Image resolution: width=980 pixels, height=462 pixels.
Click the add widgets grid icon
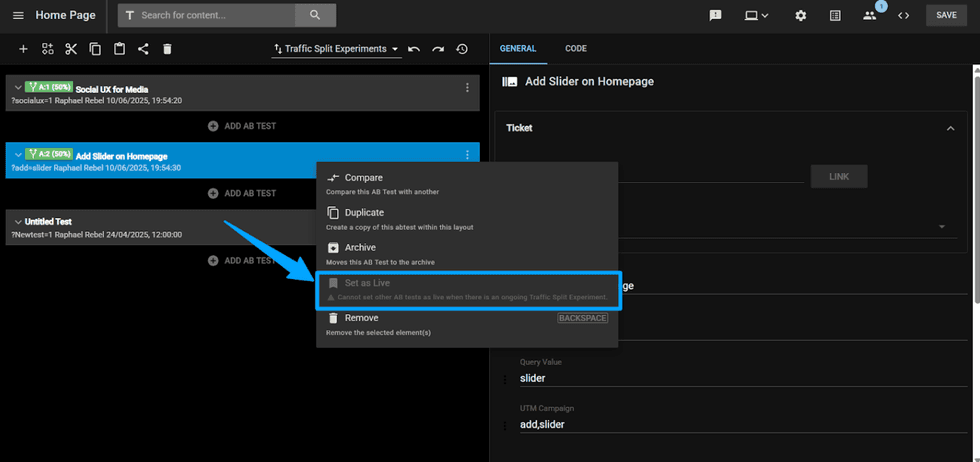(x=48, y=49)
